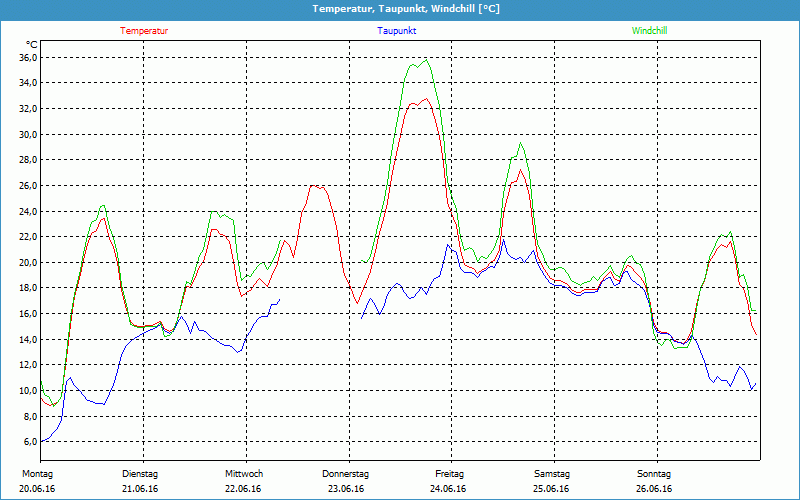Click the 20.06.16 date label

37,489
